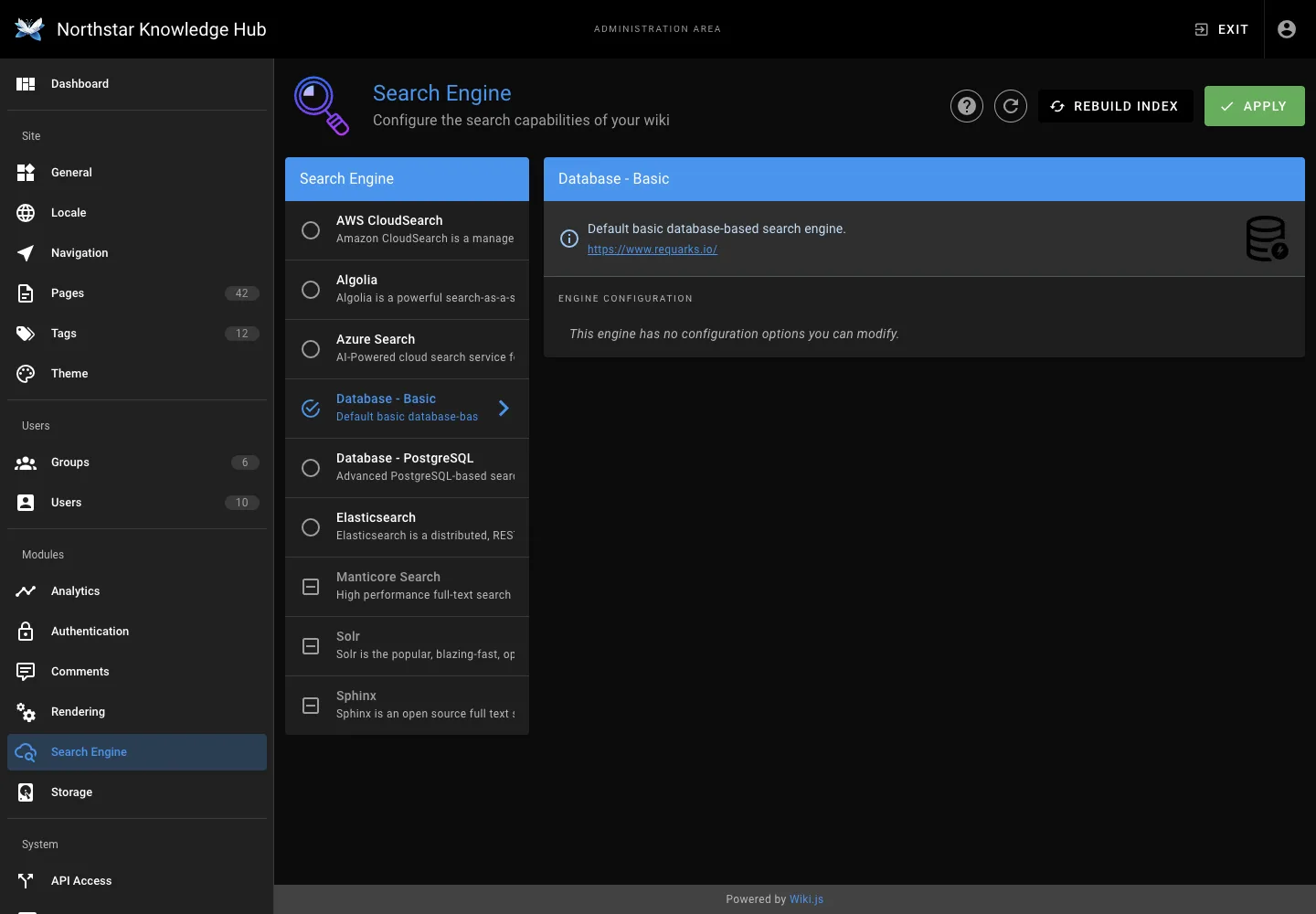Select the Algolia radio button

pos(311,290)
